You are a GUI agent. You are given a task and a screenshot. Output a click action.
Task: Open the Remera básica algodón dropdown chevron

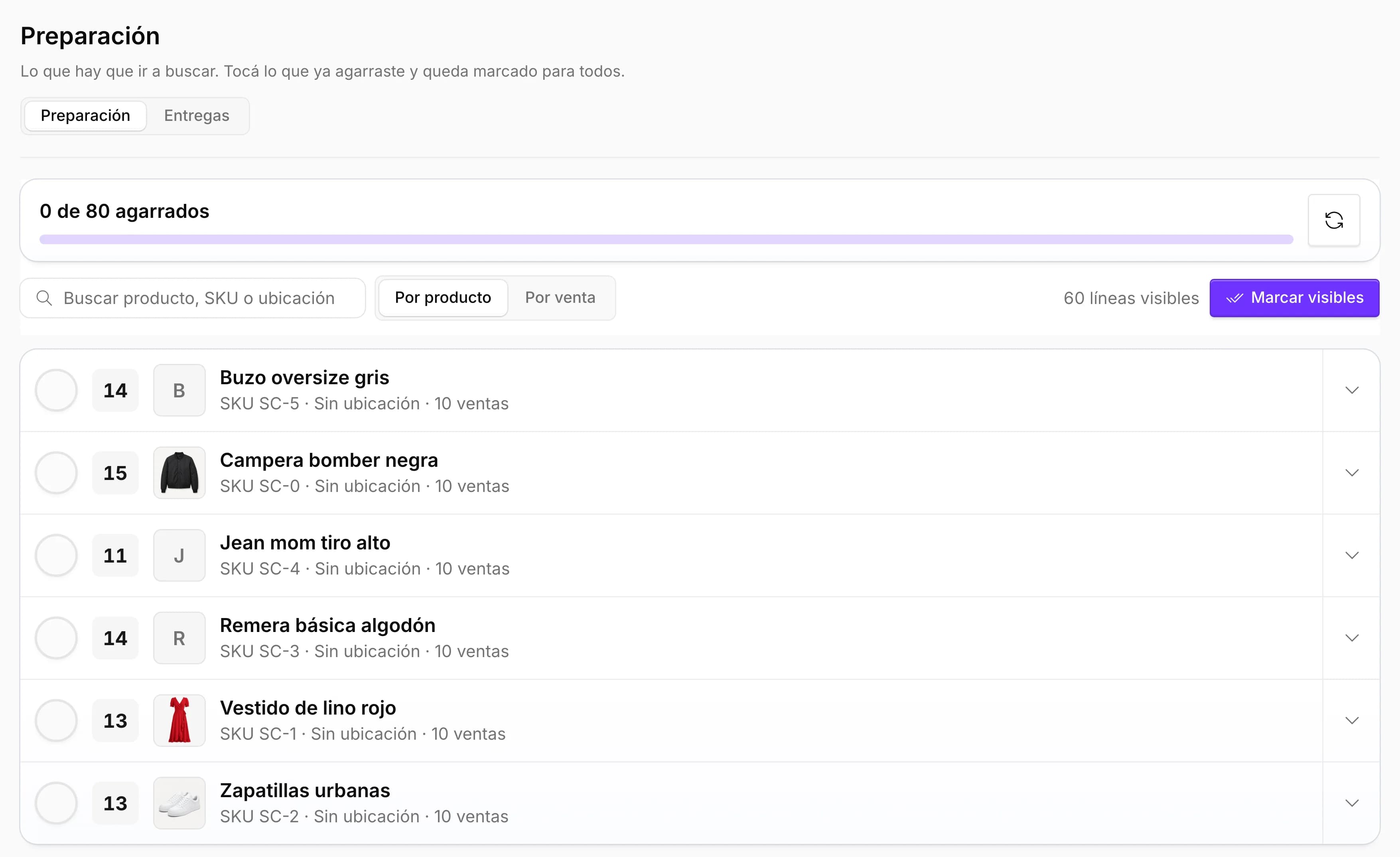[x=1352, y=638]
